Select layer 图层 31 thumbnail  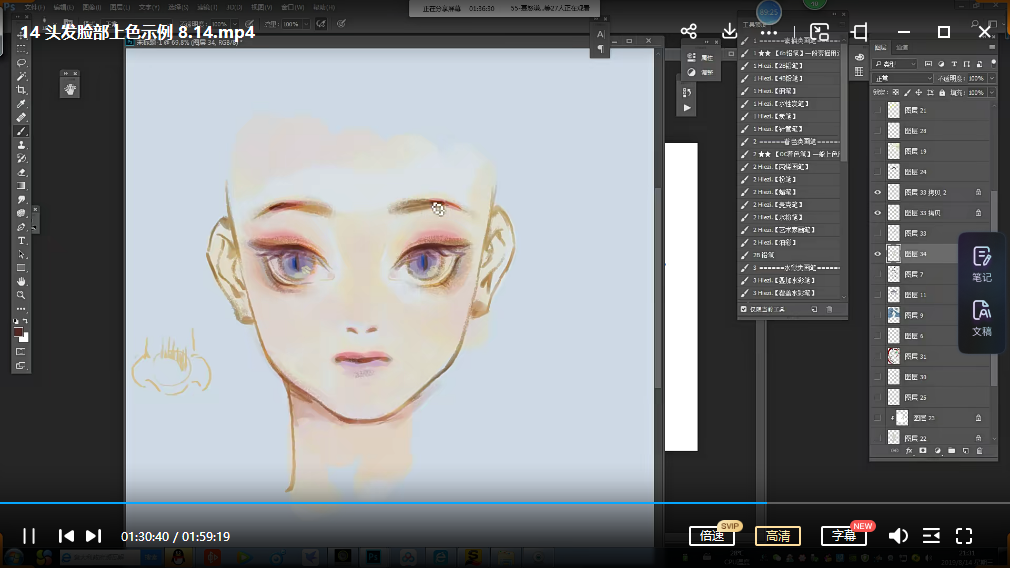[893, 356]
